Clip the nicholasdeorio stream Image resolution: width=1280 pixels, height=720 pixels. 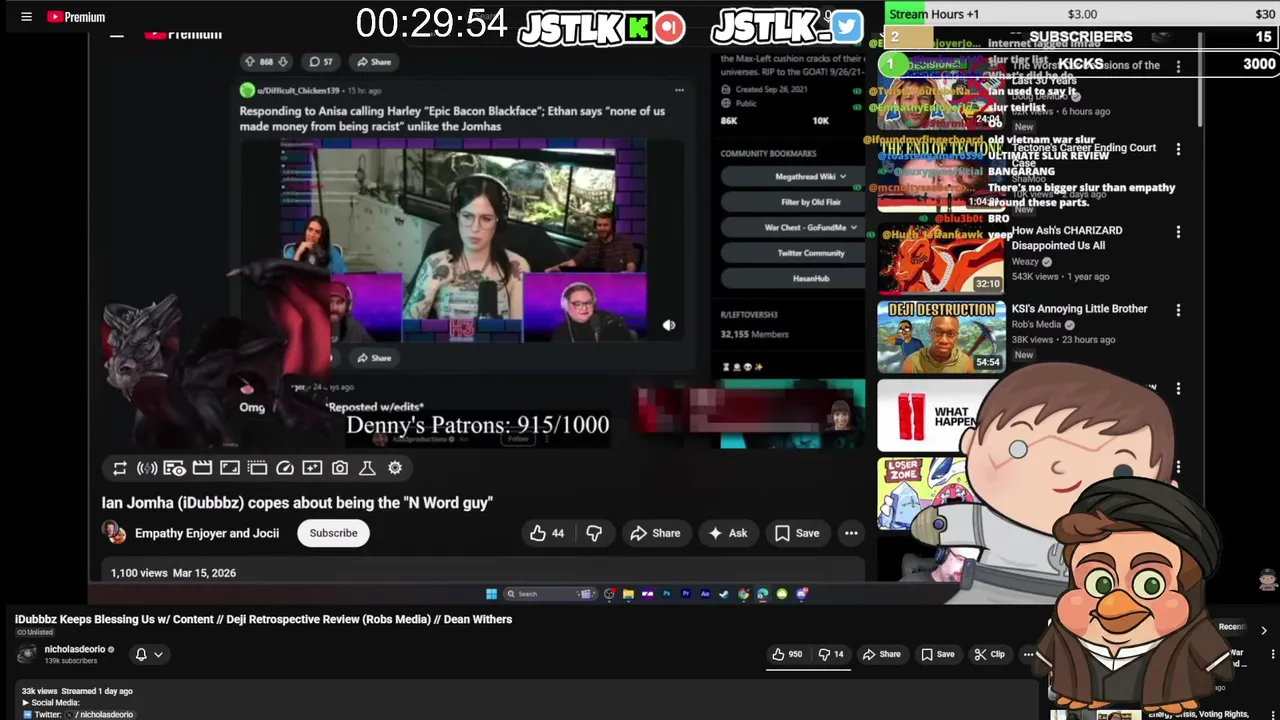pos(990,654)
